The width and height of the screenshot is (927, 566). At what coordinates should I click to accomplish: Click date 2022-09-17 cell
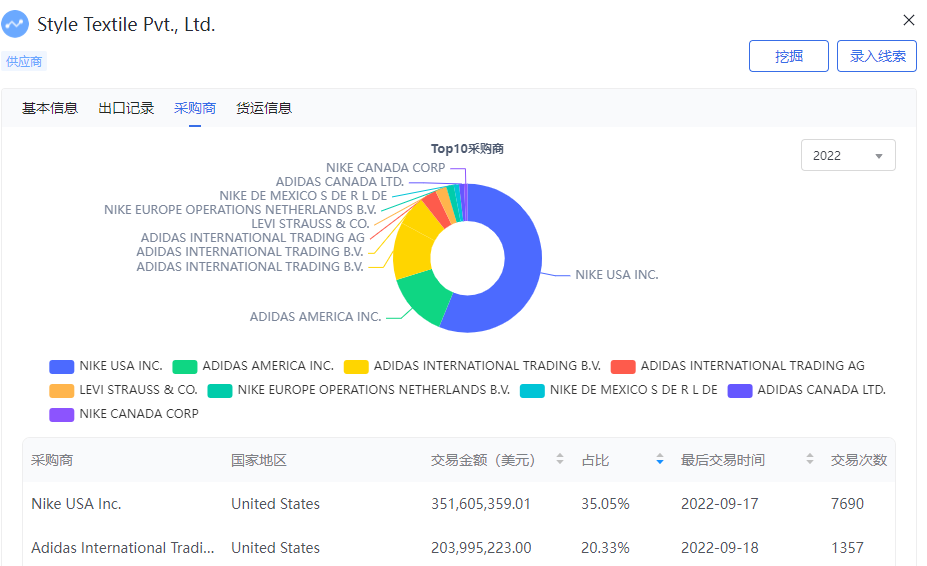pyautogui.click(x=719, y=504)
